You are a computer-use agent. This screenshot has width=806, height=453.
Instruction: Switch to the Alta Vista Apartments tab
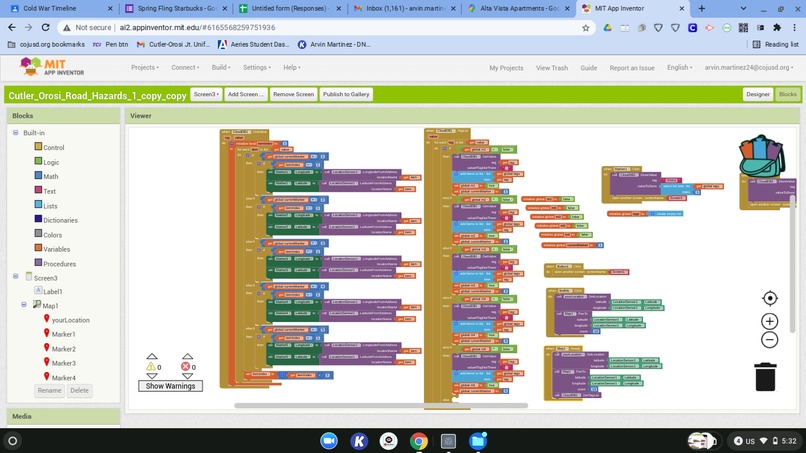(x=519, y=8)
